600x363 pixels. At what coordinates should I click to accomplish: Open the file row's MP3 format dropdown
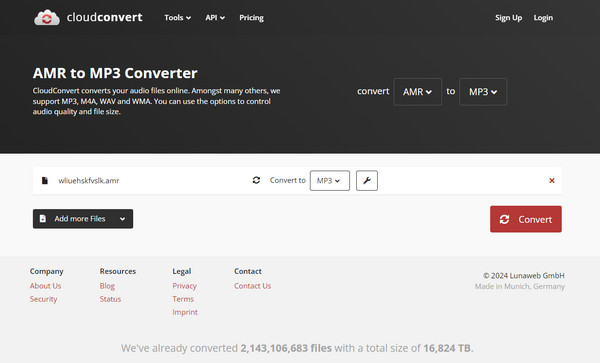click(329, 181)
